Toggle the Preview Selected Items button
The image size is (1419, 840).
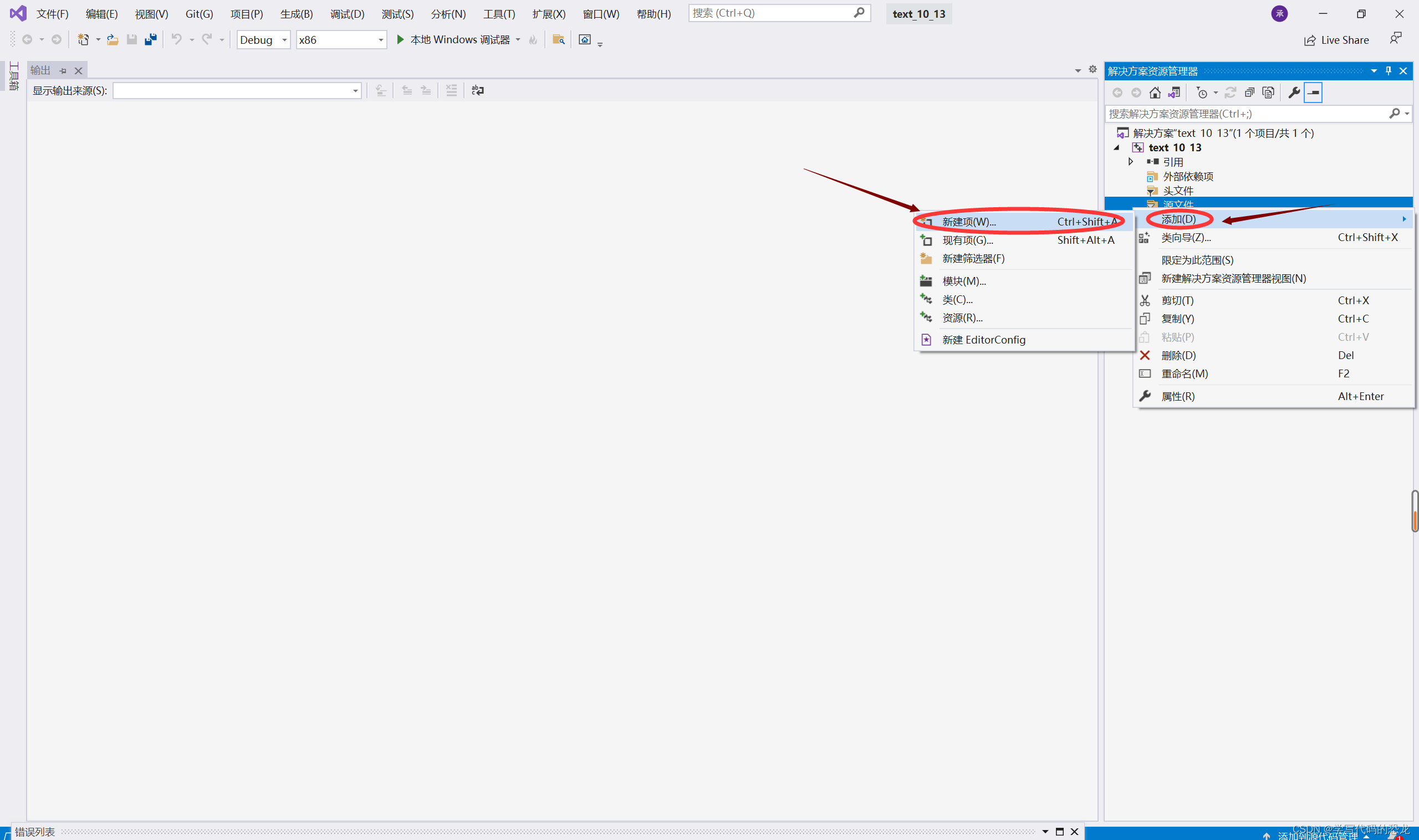click(x=1313, y=93)
